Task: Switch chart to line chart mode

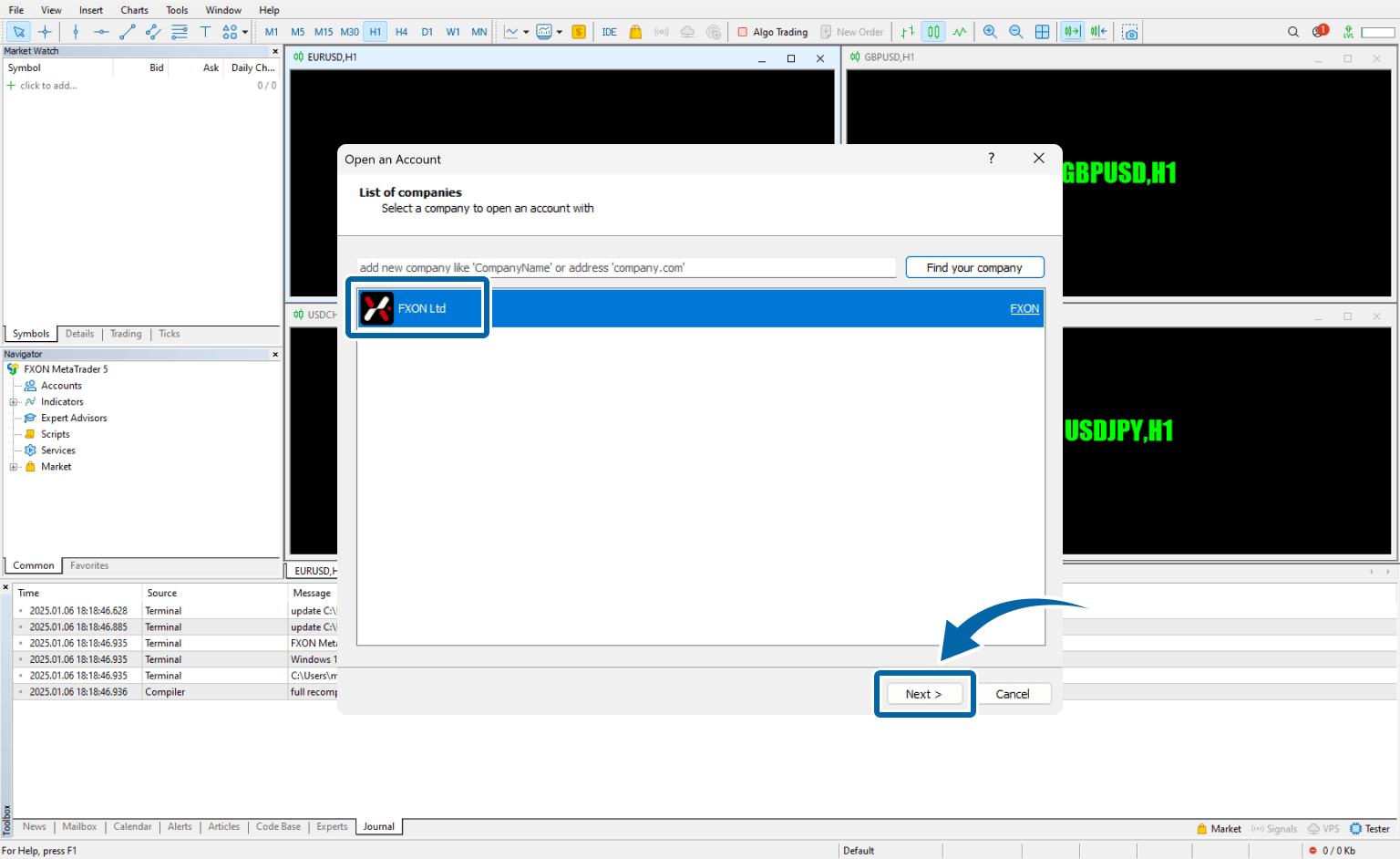Action: [x=960, y=32]
